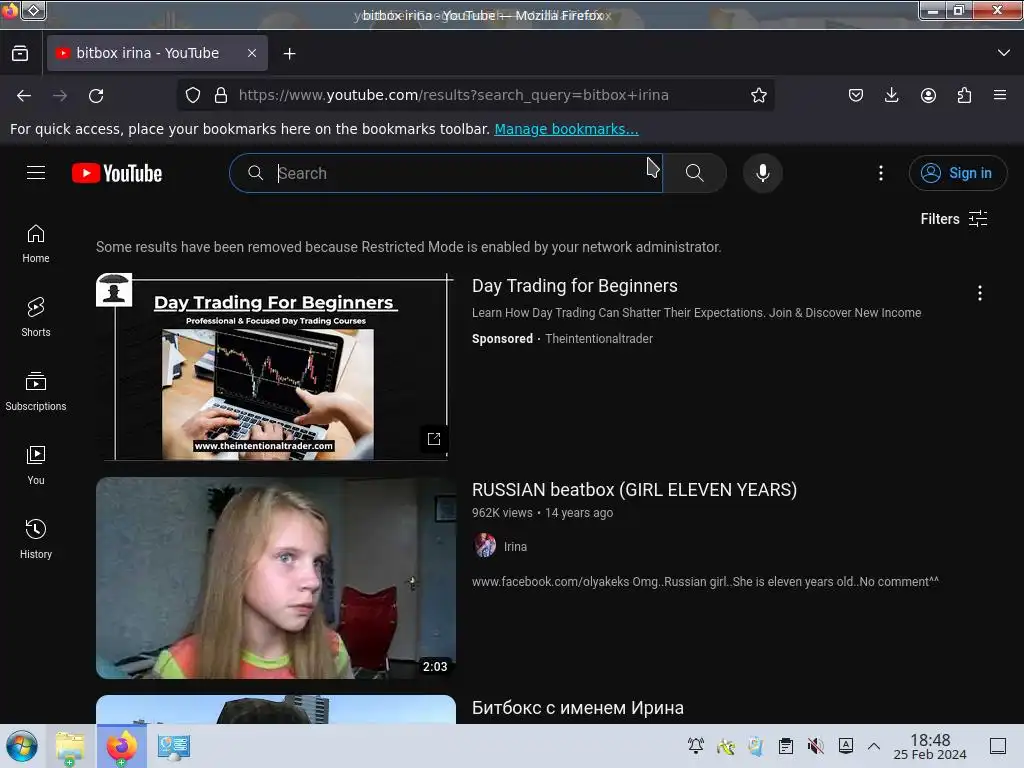Image resolution: width=1024 pixels, height=768 pixels.
Task: Go forward in Firefox
Action: [60, 95]
